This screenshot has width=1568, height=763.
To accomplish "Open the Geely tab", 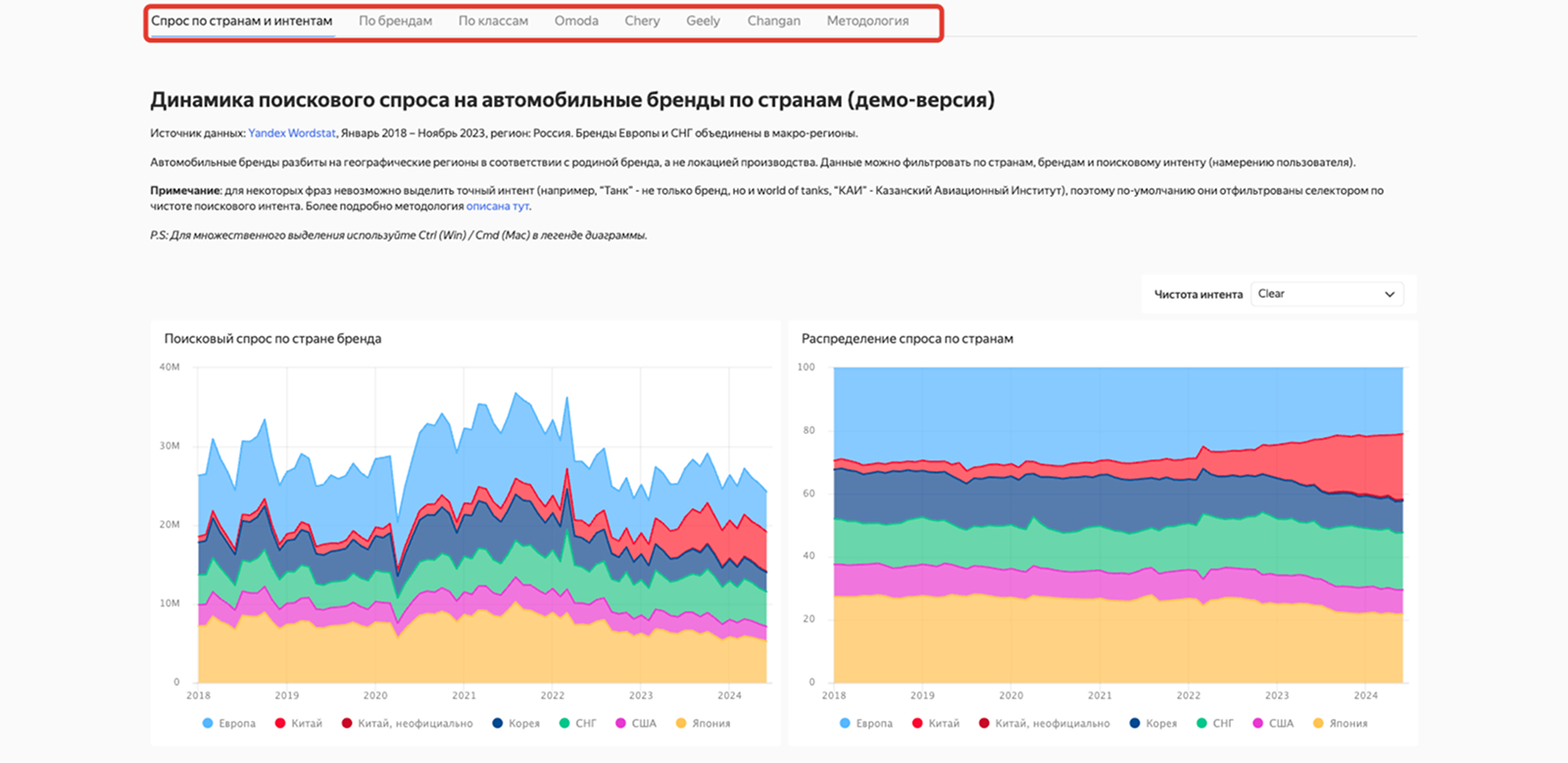I will (703, 21).
